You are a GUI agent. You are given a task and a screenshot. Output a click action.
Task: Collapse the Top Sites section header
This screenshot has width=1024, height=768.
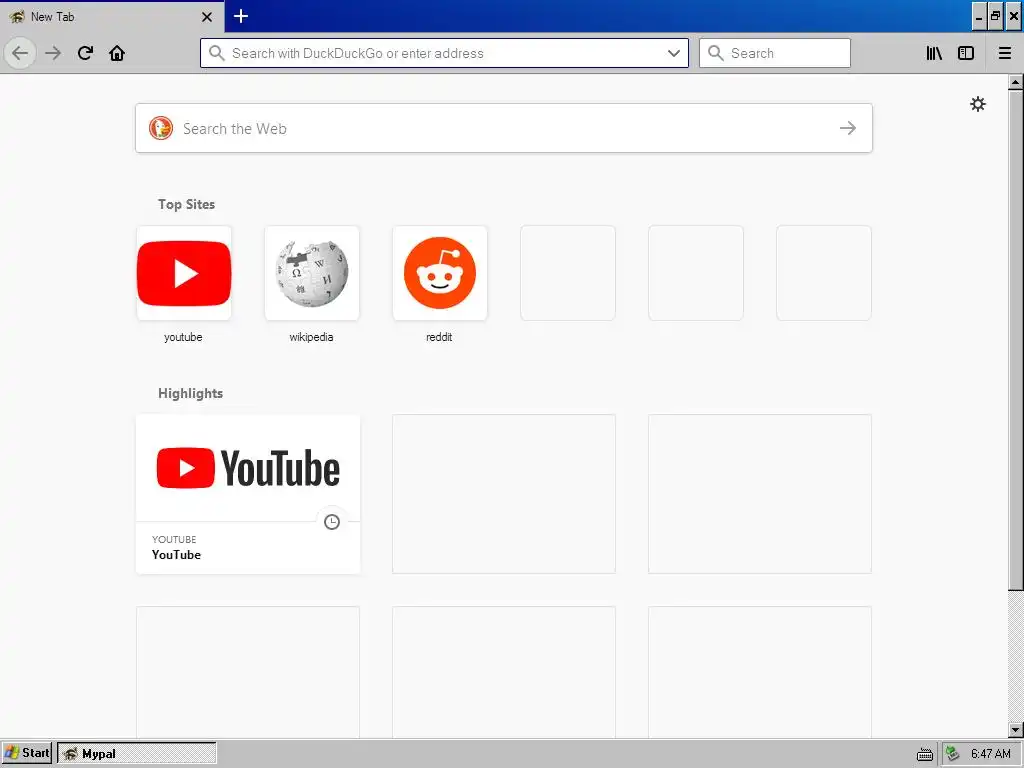pos(186,204)
